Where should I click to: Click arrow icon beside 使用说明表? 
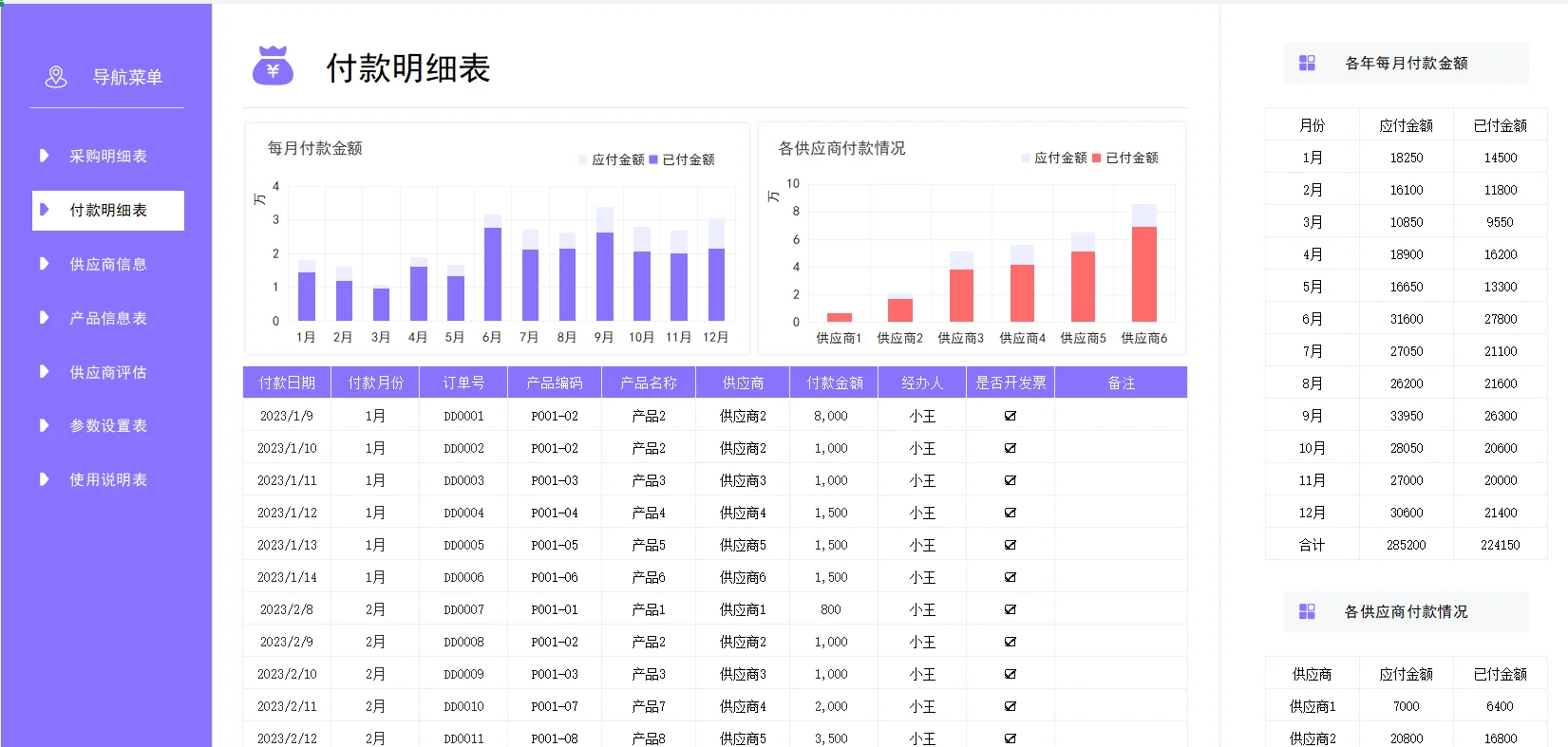coord(44,479)
